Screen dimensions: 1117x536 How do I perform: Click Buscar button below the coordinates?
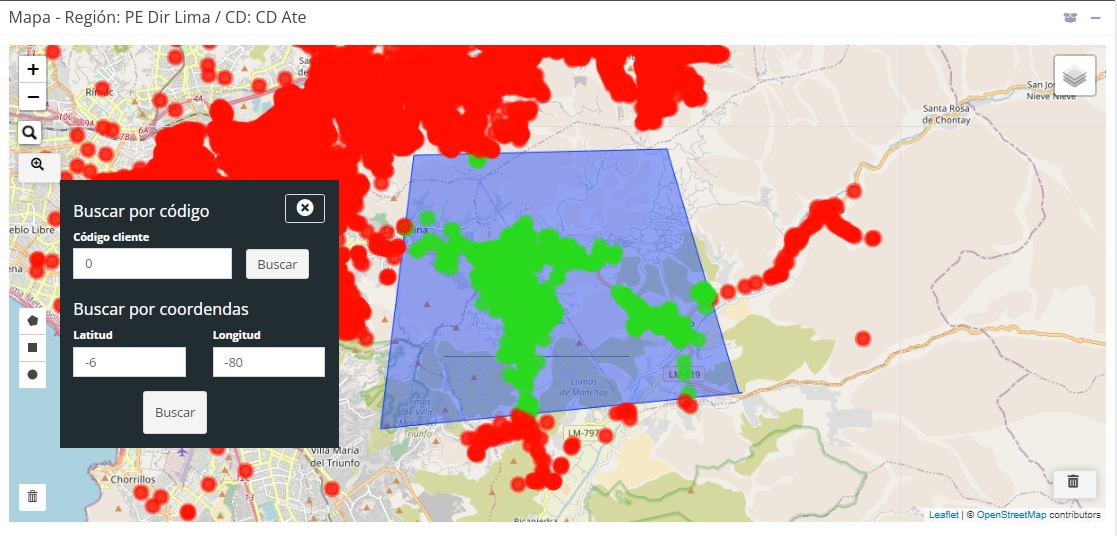(175, 412)
